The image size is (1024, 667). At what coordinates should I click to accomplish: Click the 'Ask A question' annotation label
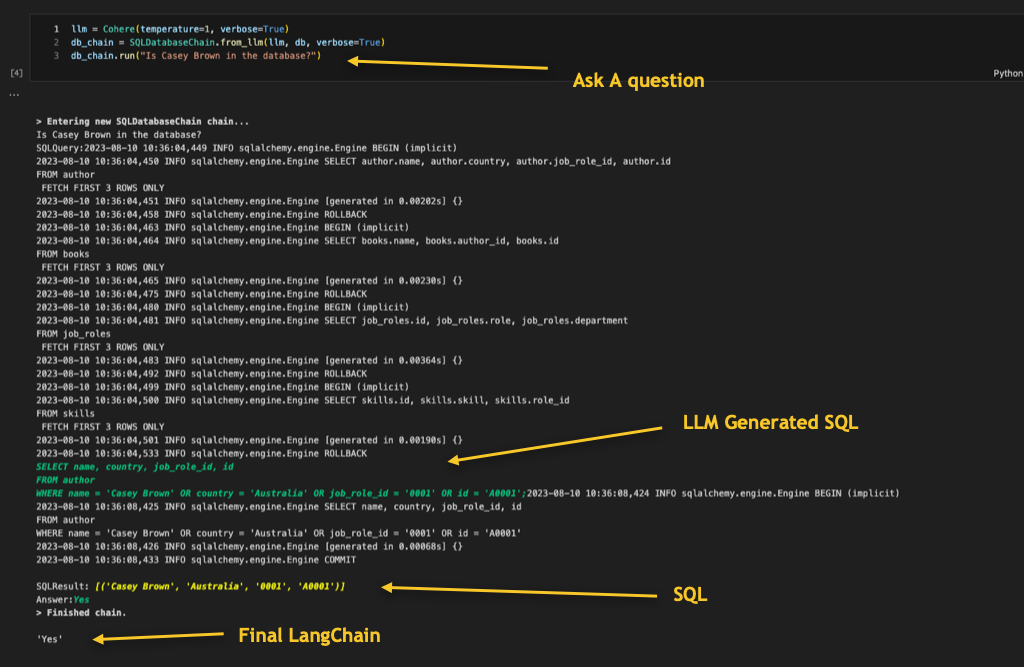637,80
